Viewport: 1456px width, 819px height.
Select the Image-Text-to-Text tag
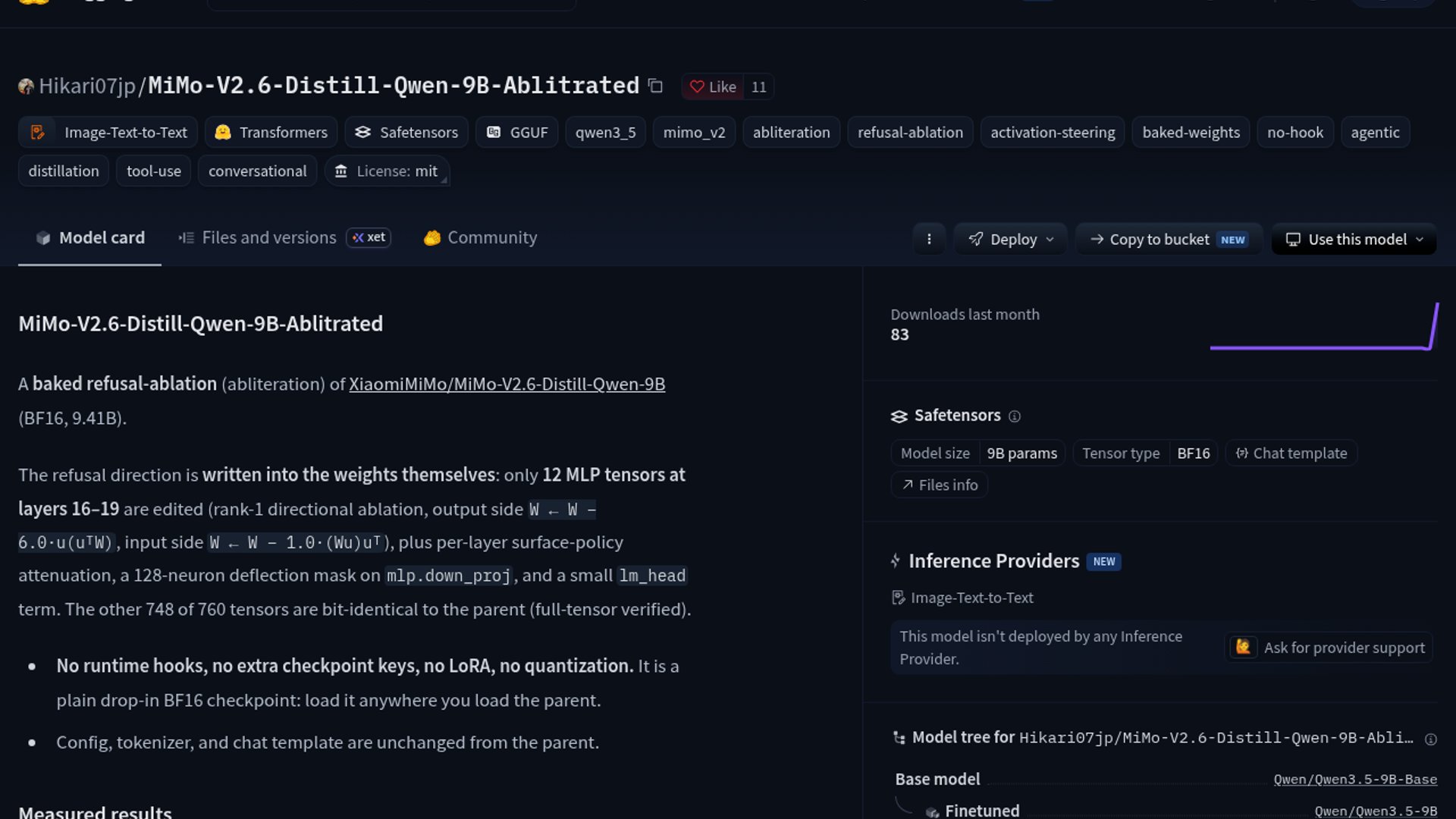pyautogui.click(x=108, y=133)
